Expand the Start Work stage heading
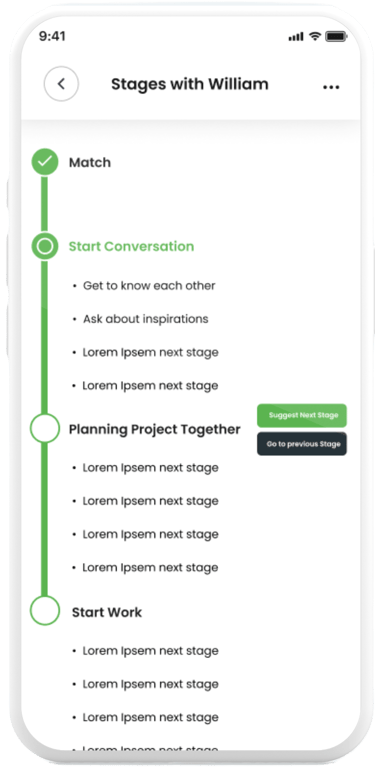 coord(107,612)
